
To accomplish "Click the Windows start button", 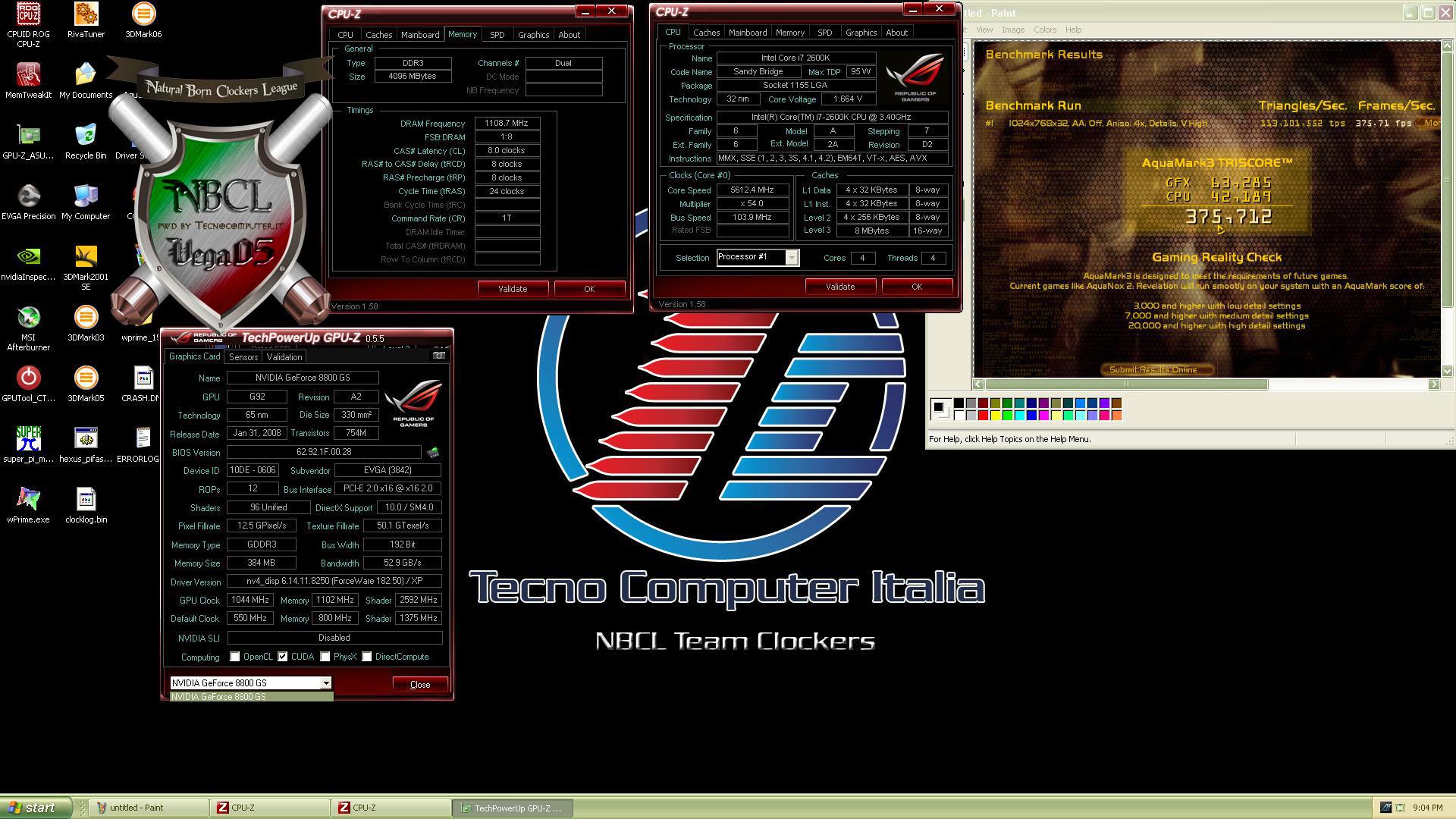I will [36, 808].
